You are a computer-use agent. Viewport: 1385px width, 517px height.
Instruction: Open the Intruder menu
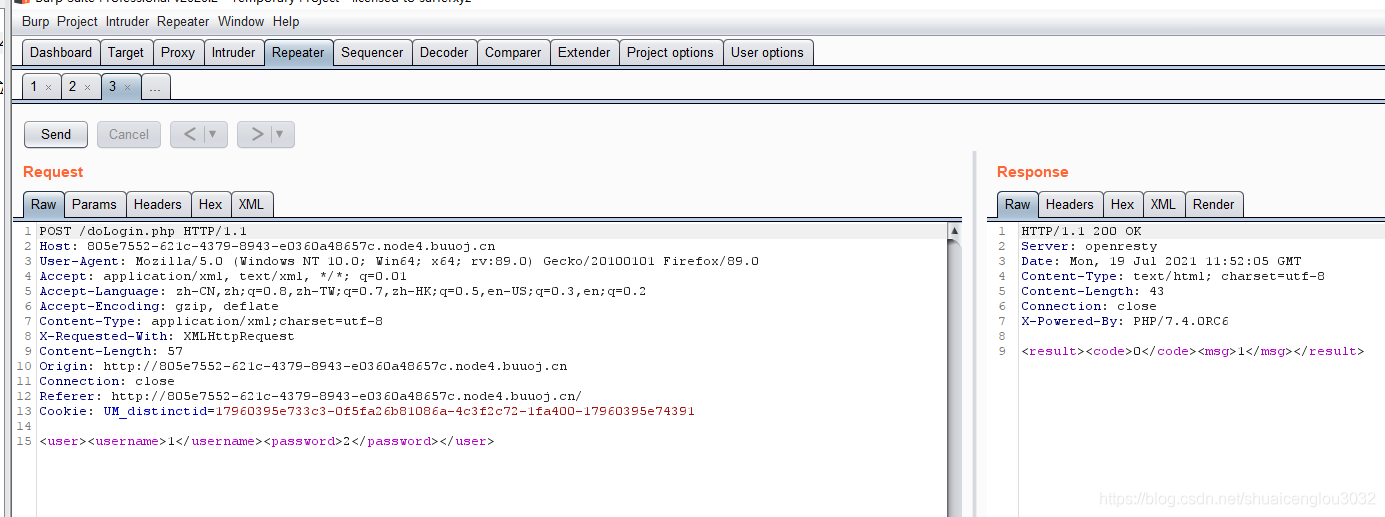tap(127, 21)
